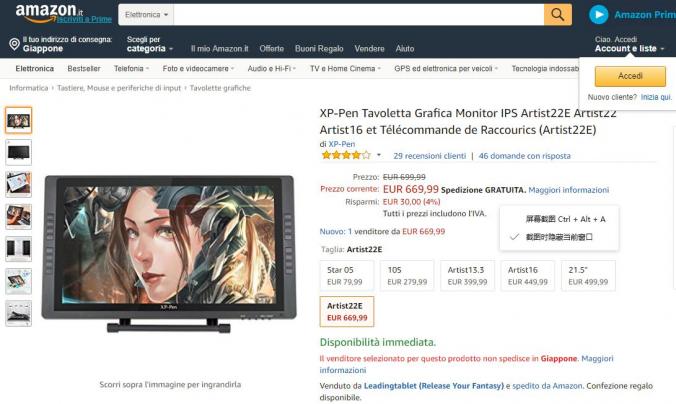This screenshot has height=404, width=676.
Task: Open the Offerte navigation item
Action: pyautogui.click(x=272, y=49)
